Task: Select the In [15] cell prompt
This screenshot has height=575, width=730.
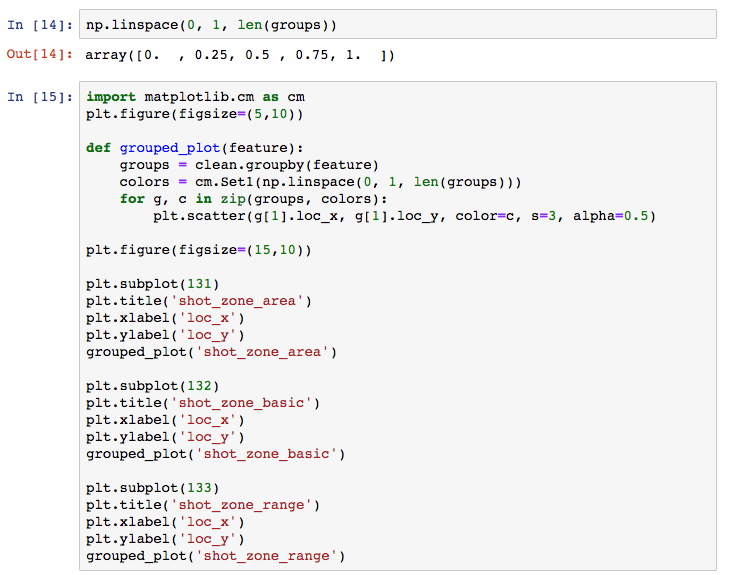Action: point(39,97)
